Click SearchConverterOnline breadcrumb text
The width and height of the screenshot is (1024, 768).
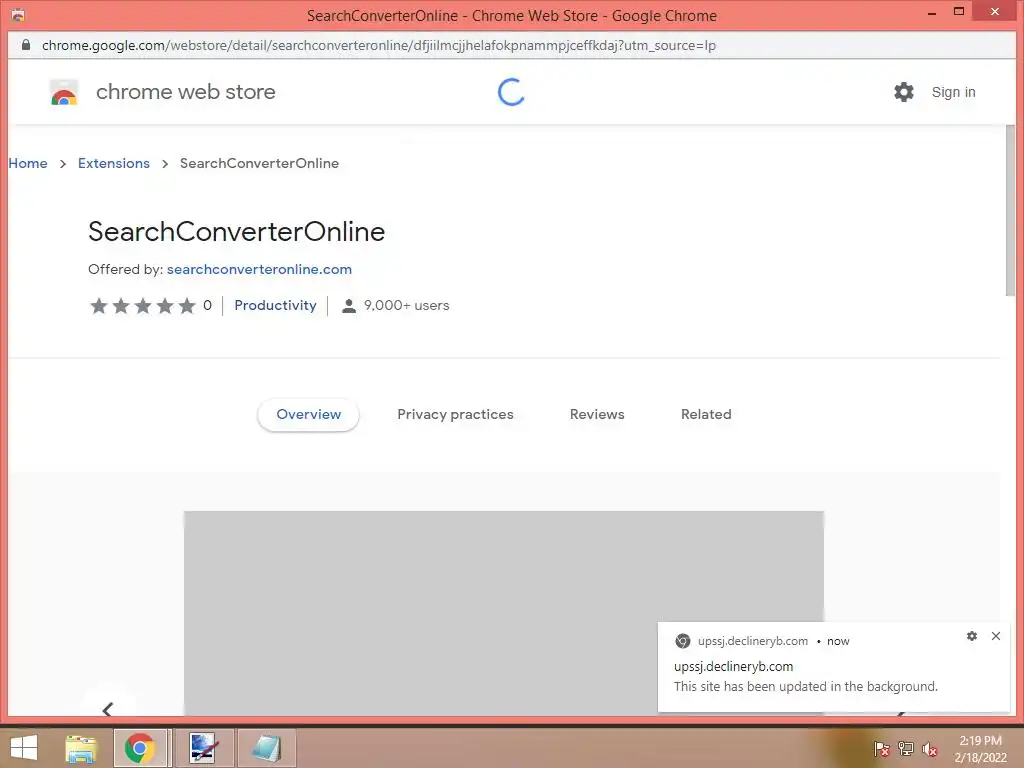click(x=259, y=163)
